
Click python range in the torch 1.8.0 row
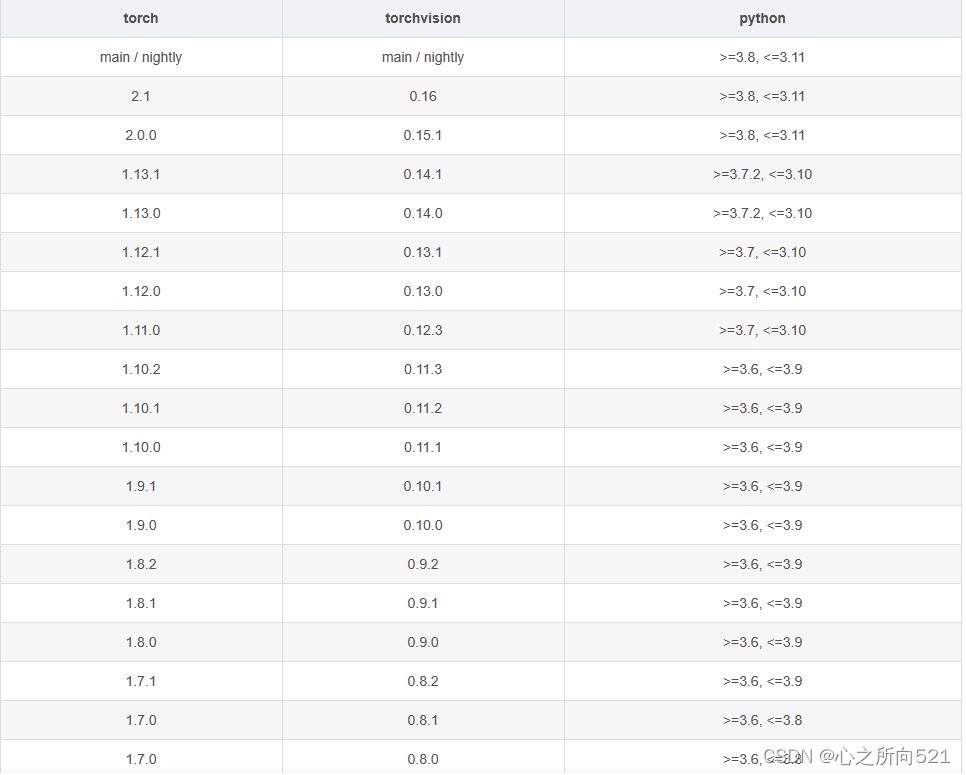click(763, 642)
